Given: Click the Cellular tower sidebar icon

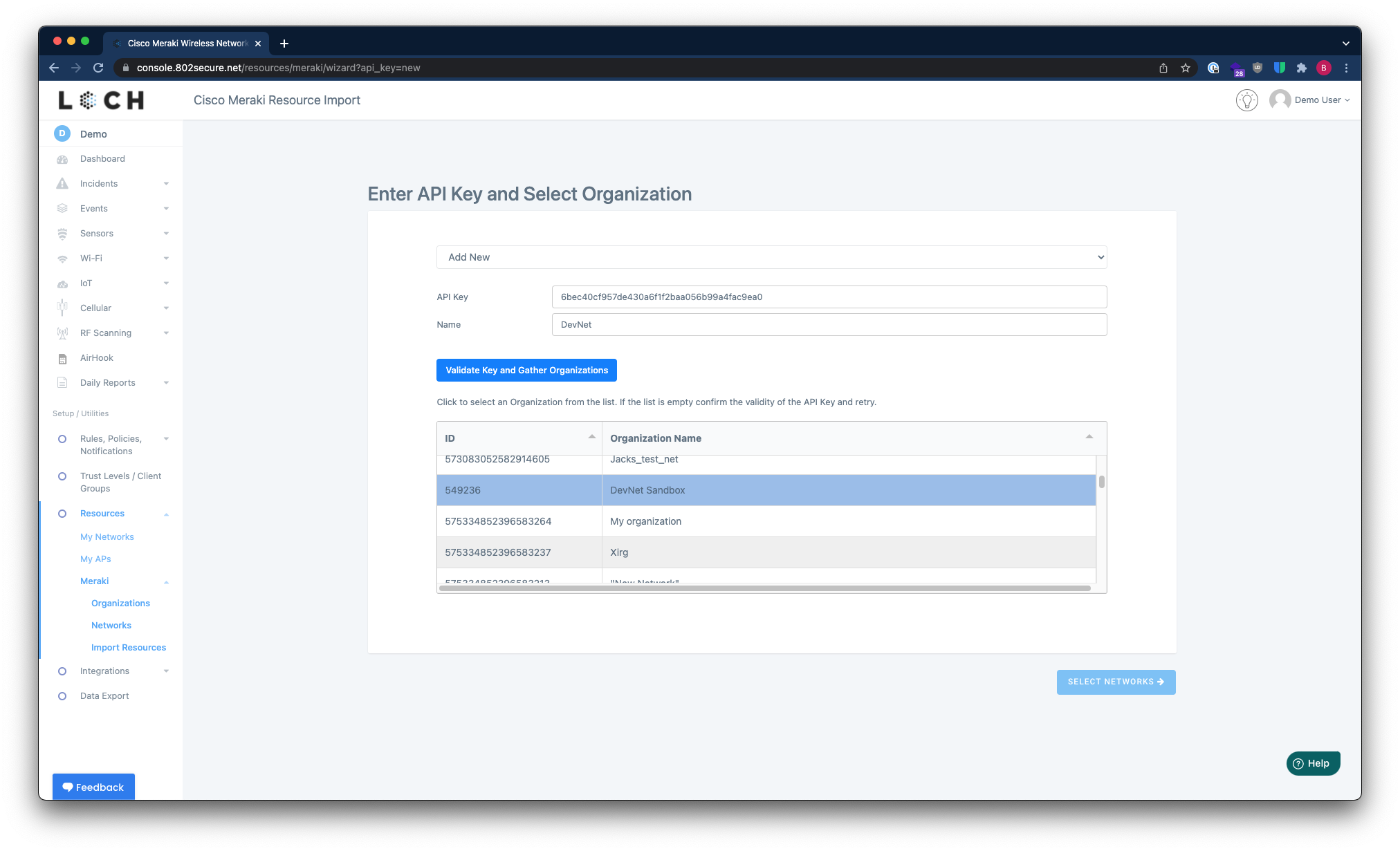Looking at the screenshot, I should 62,308.
